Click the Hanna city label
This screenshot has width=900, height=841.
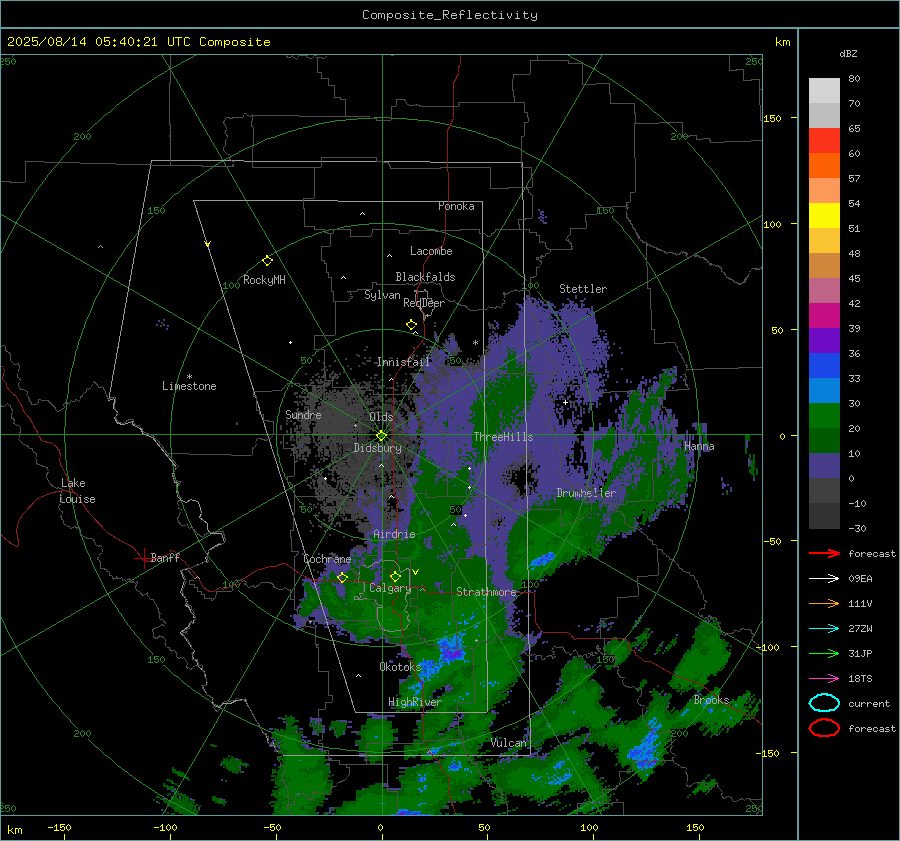pos(699,446)
